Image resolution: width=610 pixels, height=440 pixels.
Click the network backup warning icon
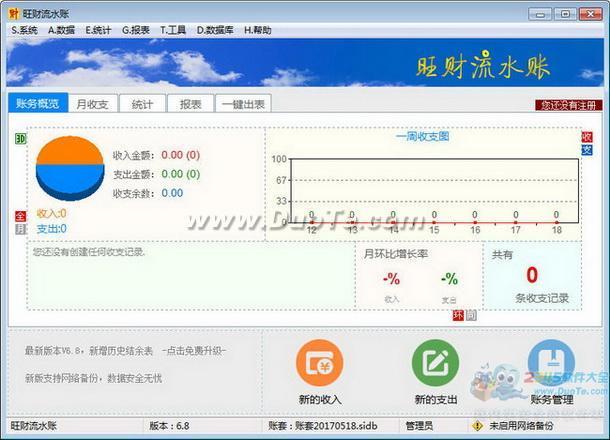[477, 426]
